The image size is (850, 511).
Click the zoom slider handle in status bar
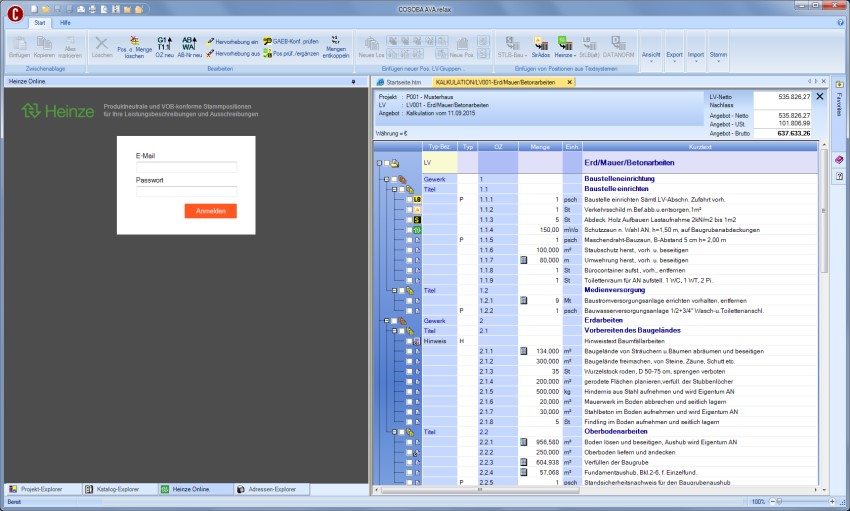tap(780, 502)
